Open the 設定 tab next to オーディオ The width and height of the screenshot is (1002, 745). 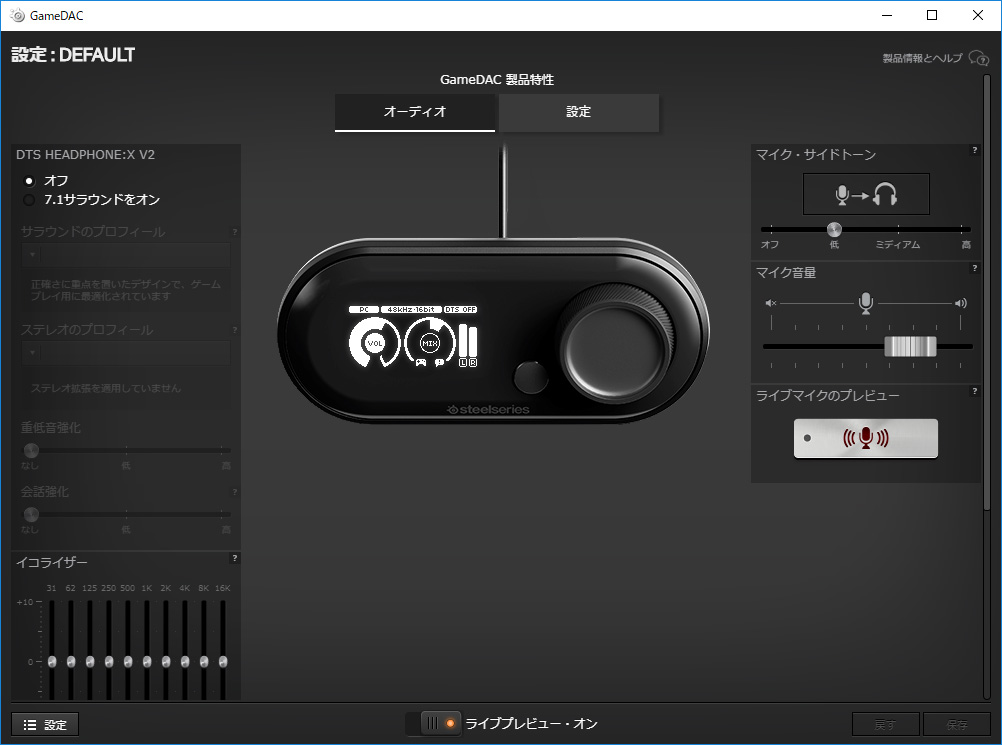(x=578, y=112)
